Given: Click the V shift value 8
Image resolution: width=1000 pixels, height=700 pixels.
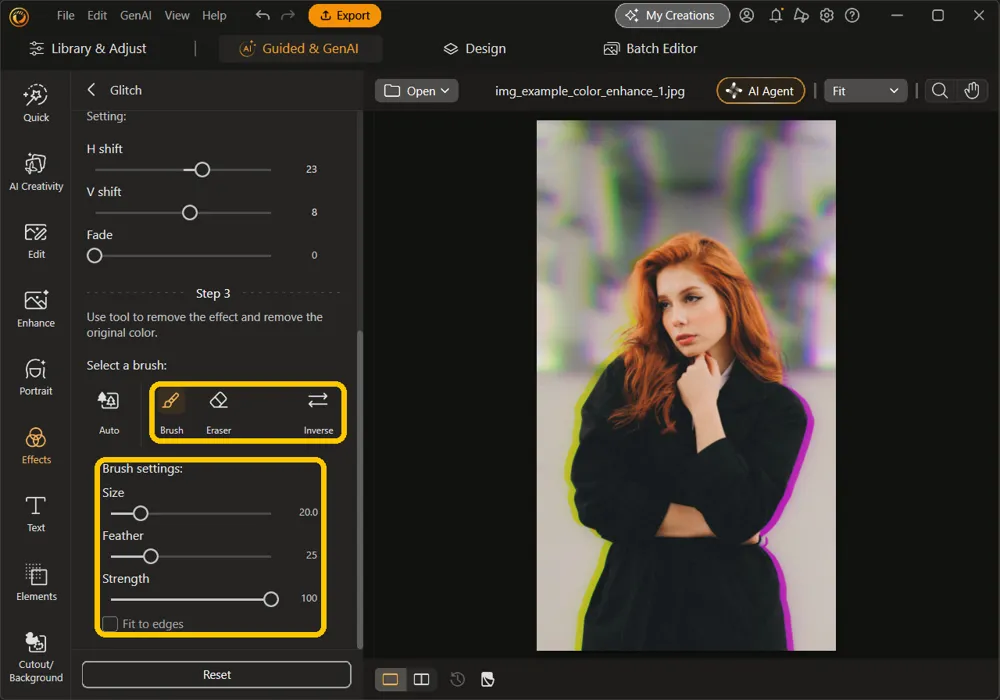Looking at the screenshot, I should pyautogui.click(x=314, y=212).
